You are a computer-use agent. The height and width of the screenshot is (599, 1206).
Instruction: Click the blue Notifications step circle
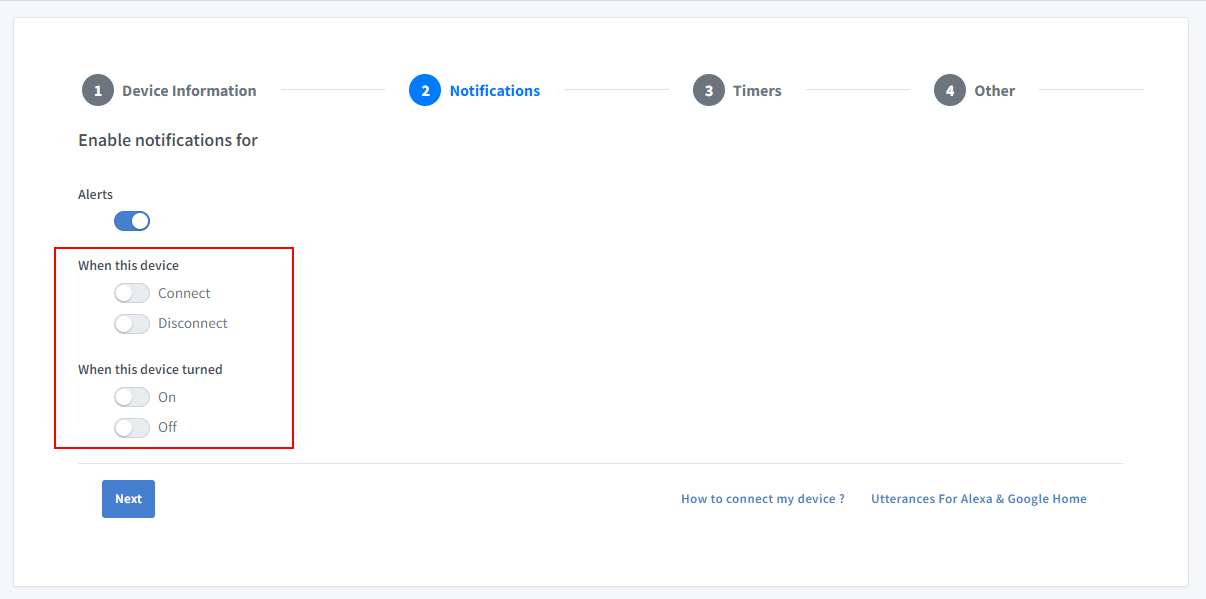pos(425,90)
